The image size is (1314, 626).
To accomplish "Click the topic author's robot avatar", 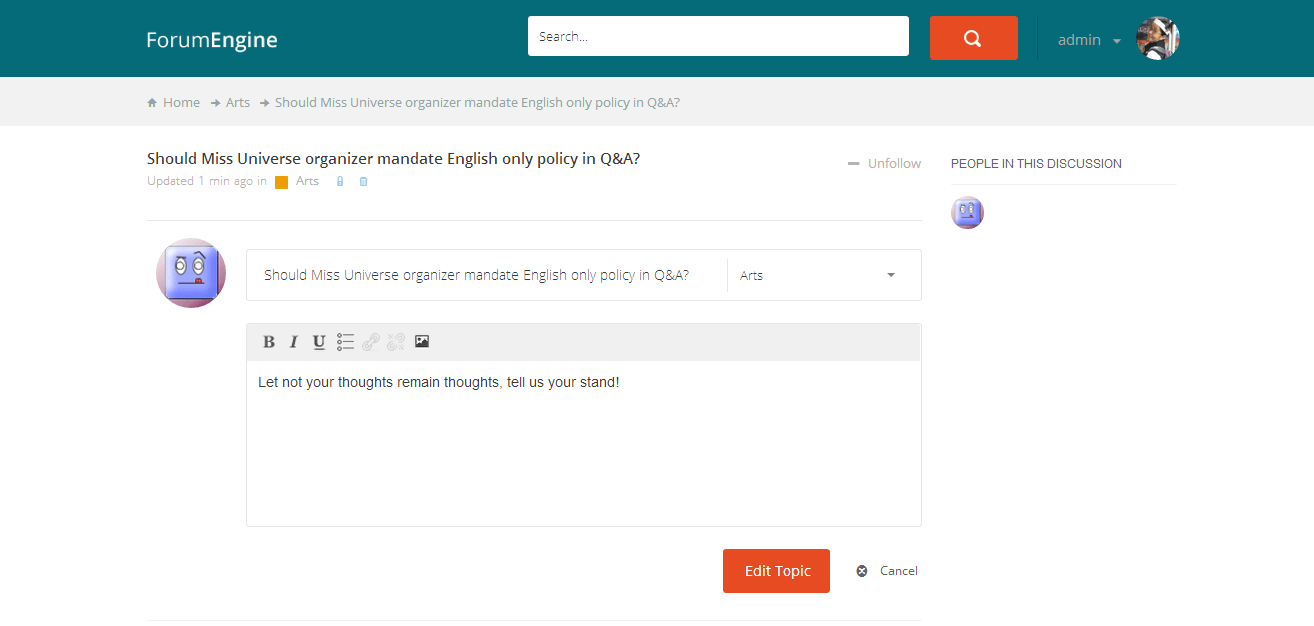I will (191, 273).
